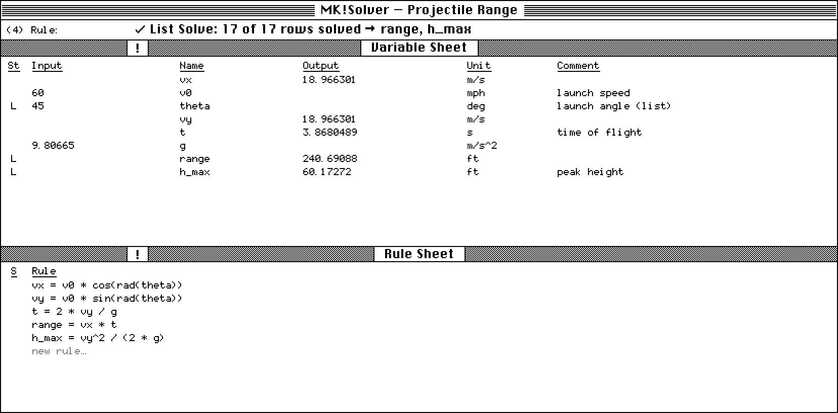Click the Unit column header

pyautogui.click(x=478, y=66)
